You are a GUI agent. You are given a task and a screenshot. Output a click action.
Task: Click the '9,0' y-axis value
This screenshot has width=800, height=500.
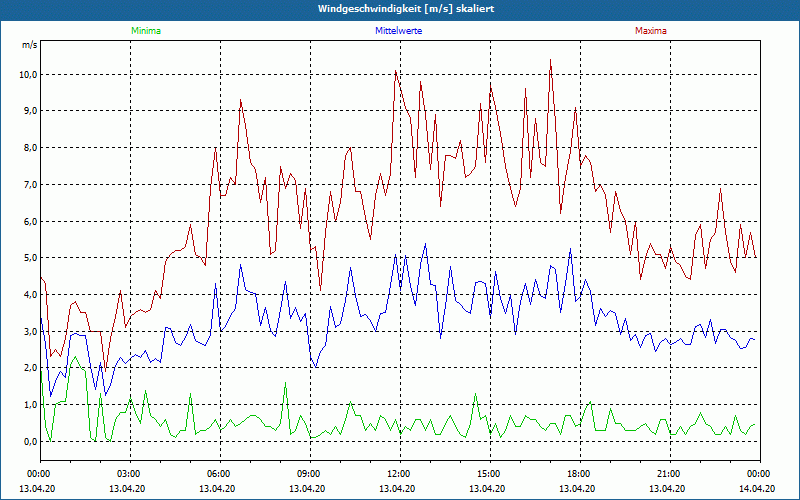(x=30, y=111)
